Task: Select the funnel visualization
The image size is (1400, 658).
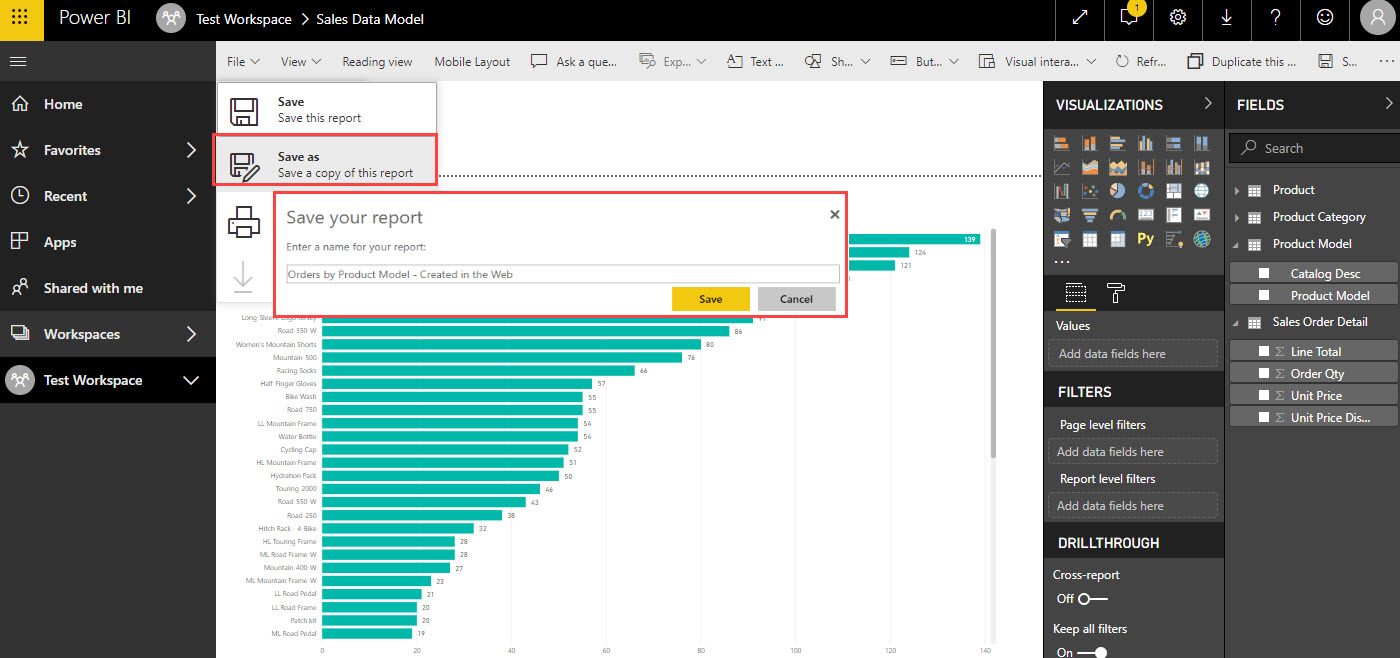Action: coord(1090,215)
